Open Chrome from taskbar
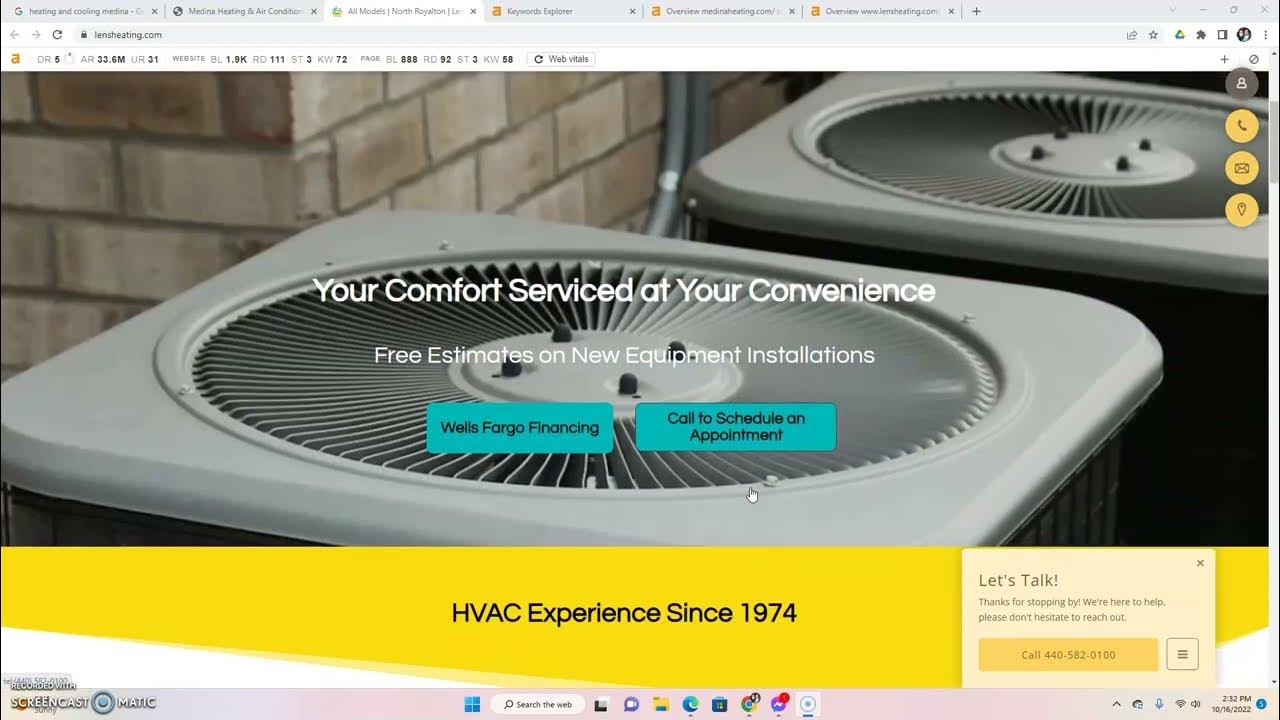The width and height of the screenshot is (1280, 720). click(749, 704)
